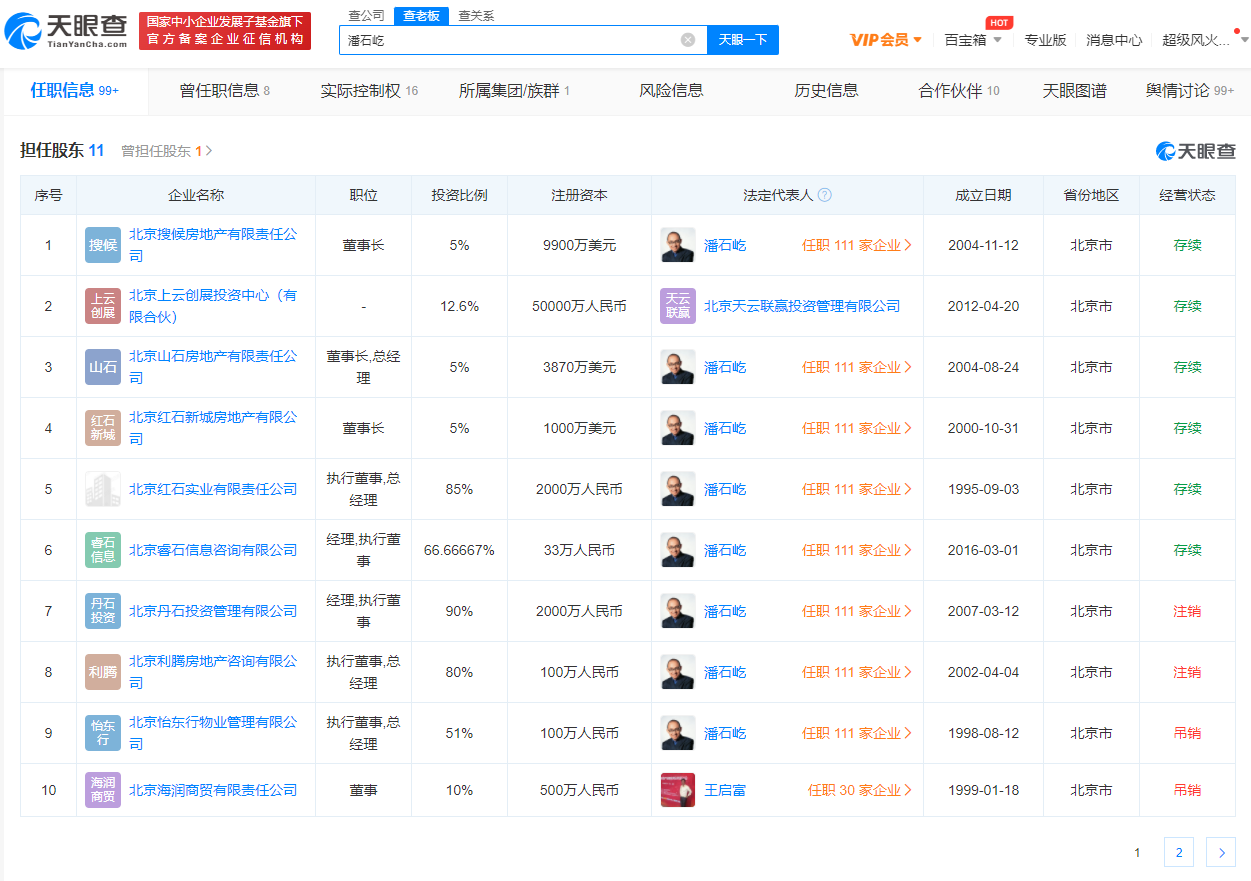Select page 1 in the pagination
This screenshot has height=881, width=1251.
pos(1137,852)
